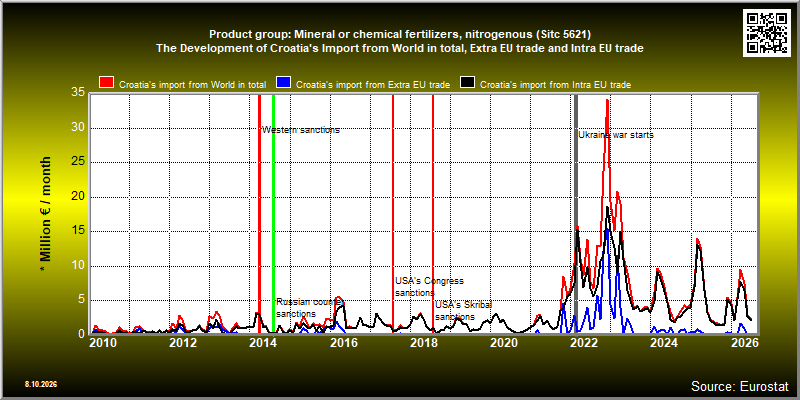The height and width of the screenshot is (400, 800).
Task: Click the red legend swatch for World total
Action: tap(107, 83)
